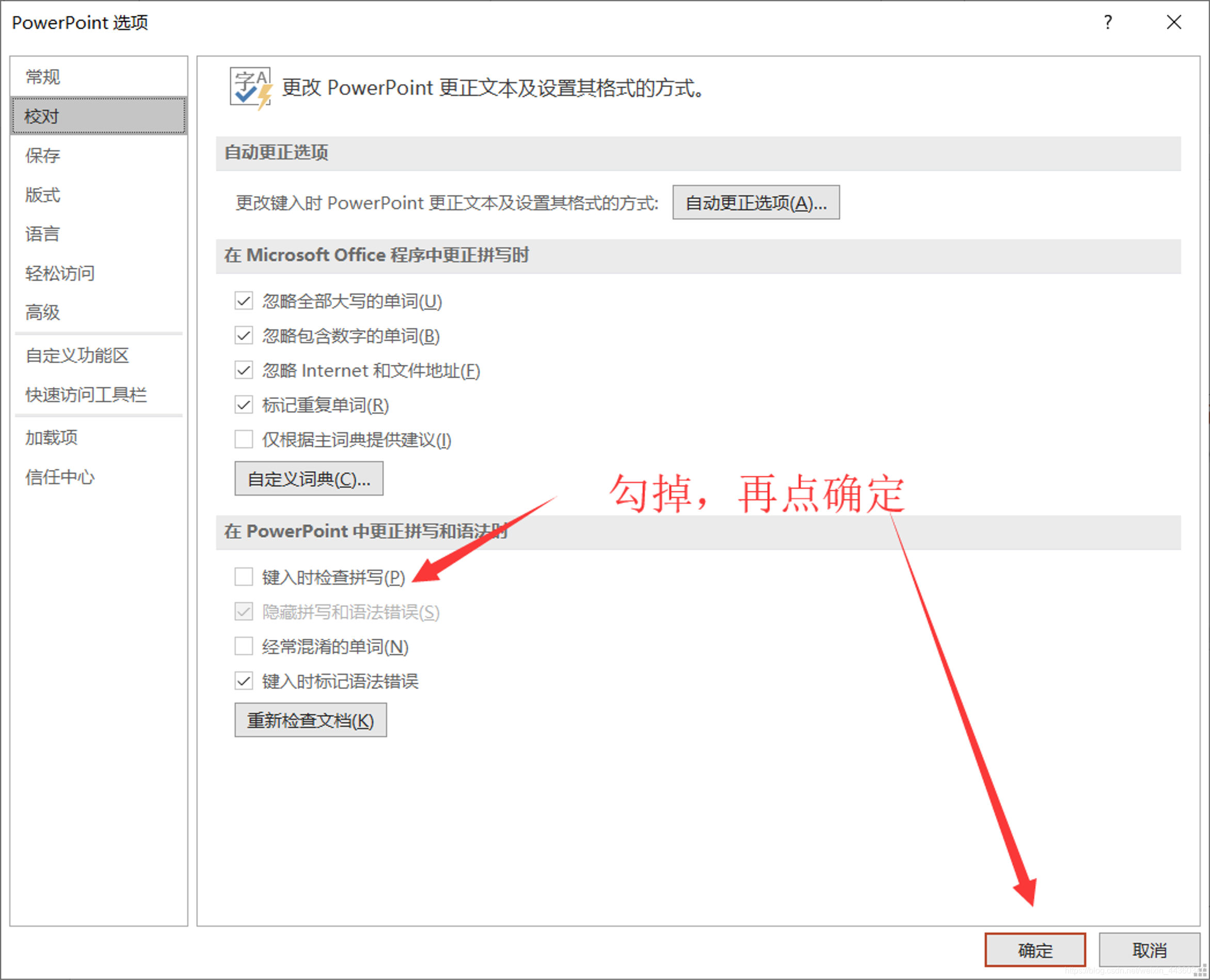1210x980 pixels.
Task: Click the 确定 button
Action: (x=1035, y=950)
